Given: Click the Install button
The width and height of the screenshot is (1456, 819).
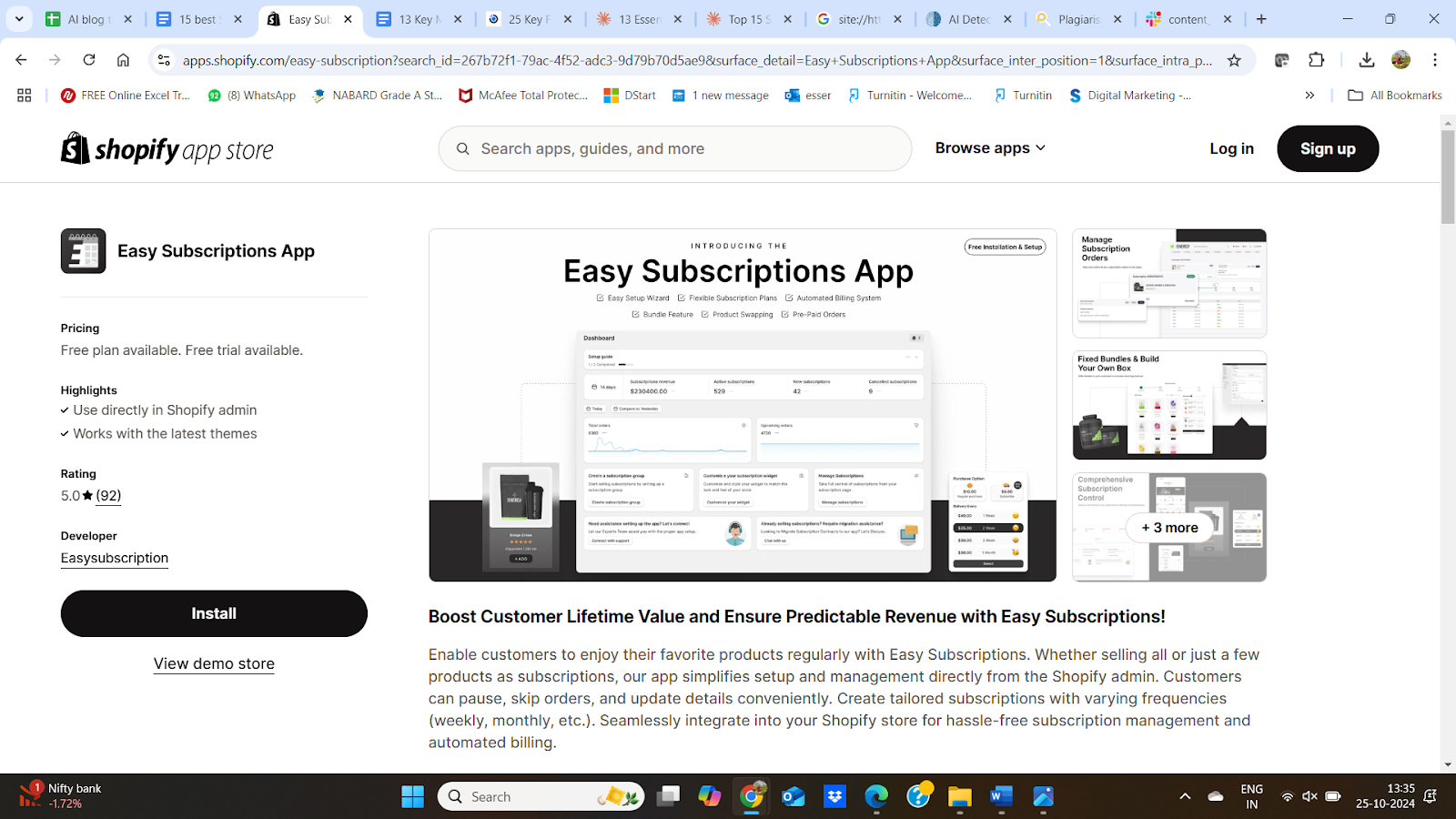Looking at the screenshot, I should 214,613.
